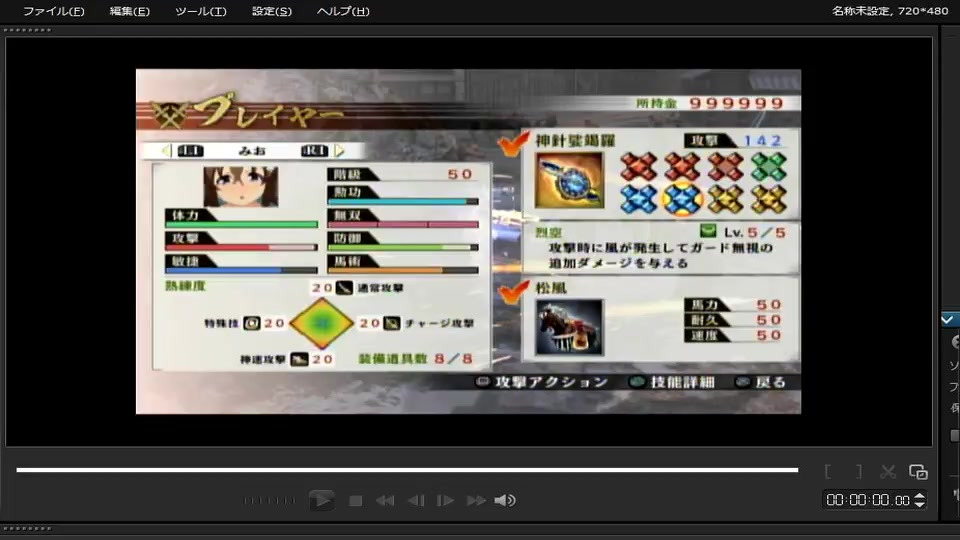Open the ツール(T) menu
Viewport: 960px width, 540px height.
[x=201, y=11]
